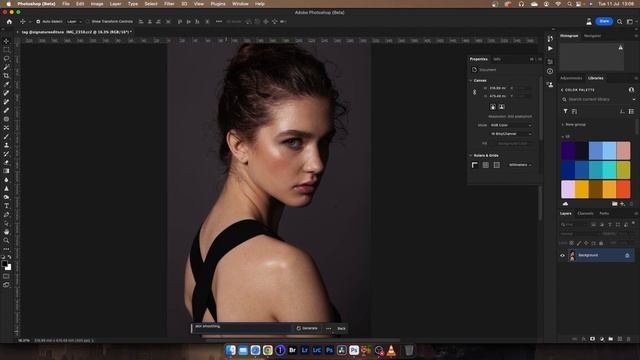Viewport: 640px width, 360px height.
Task: Collapse the Canvas section
Action: pos(471,80)
